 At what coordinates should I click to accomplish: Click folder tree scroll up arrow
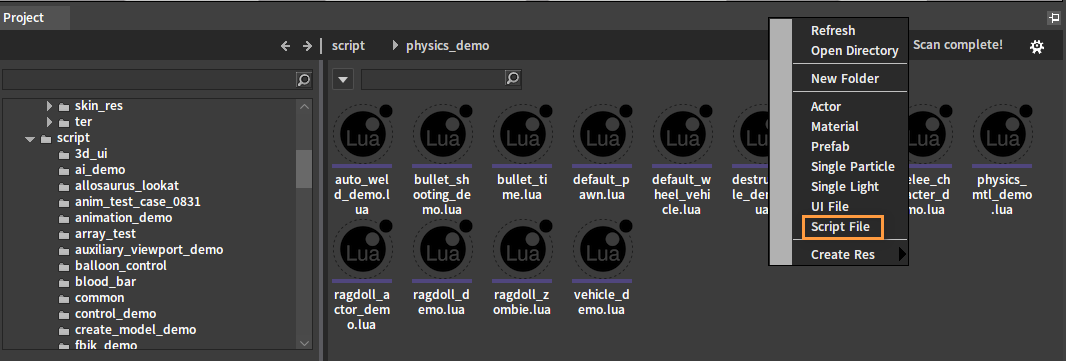click(305, 107)
